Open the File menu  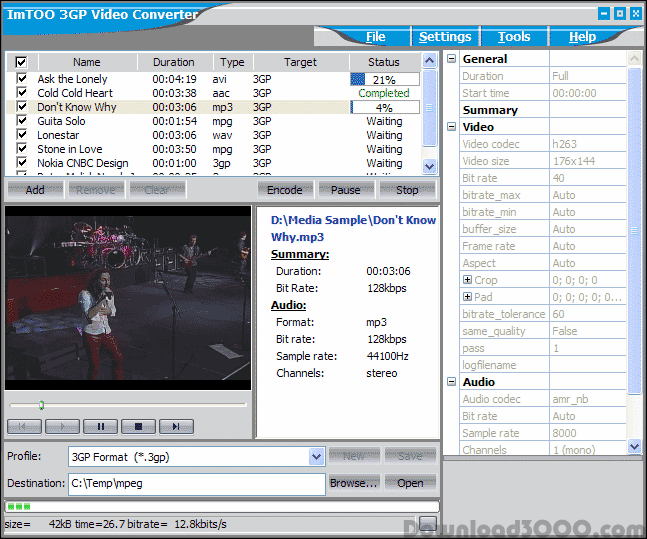pos(375,37)
